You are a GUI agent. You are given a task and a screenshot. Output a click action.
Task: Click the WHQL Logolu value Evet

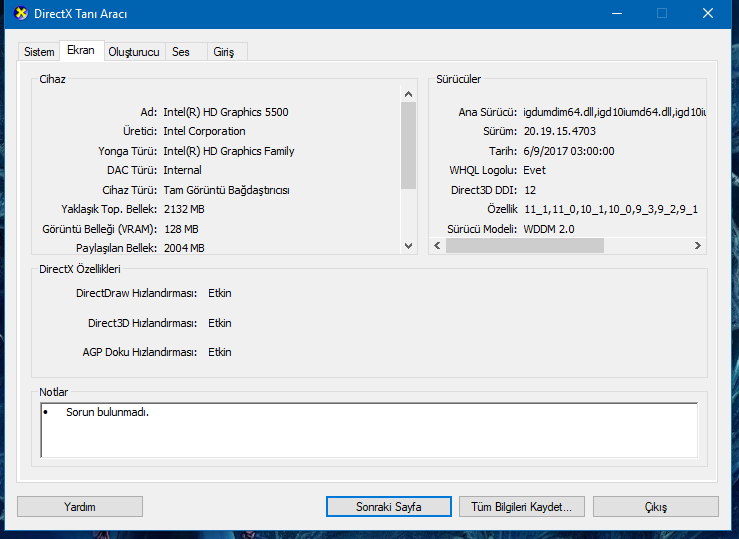(534, 170)
